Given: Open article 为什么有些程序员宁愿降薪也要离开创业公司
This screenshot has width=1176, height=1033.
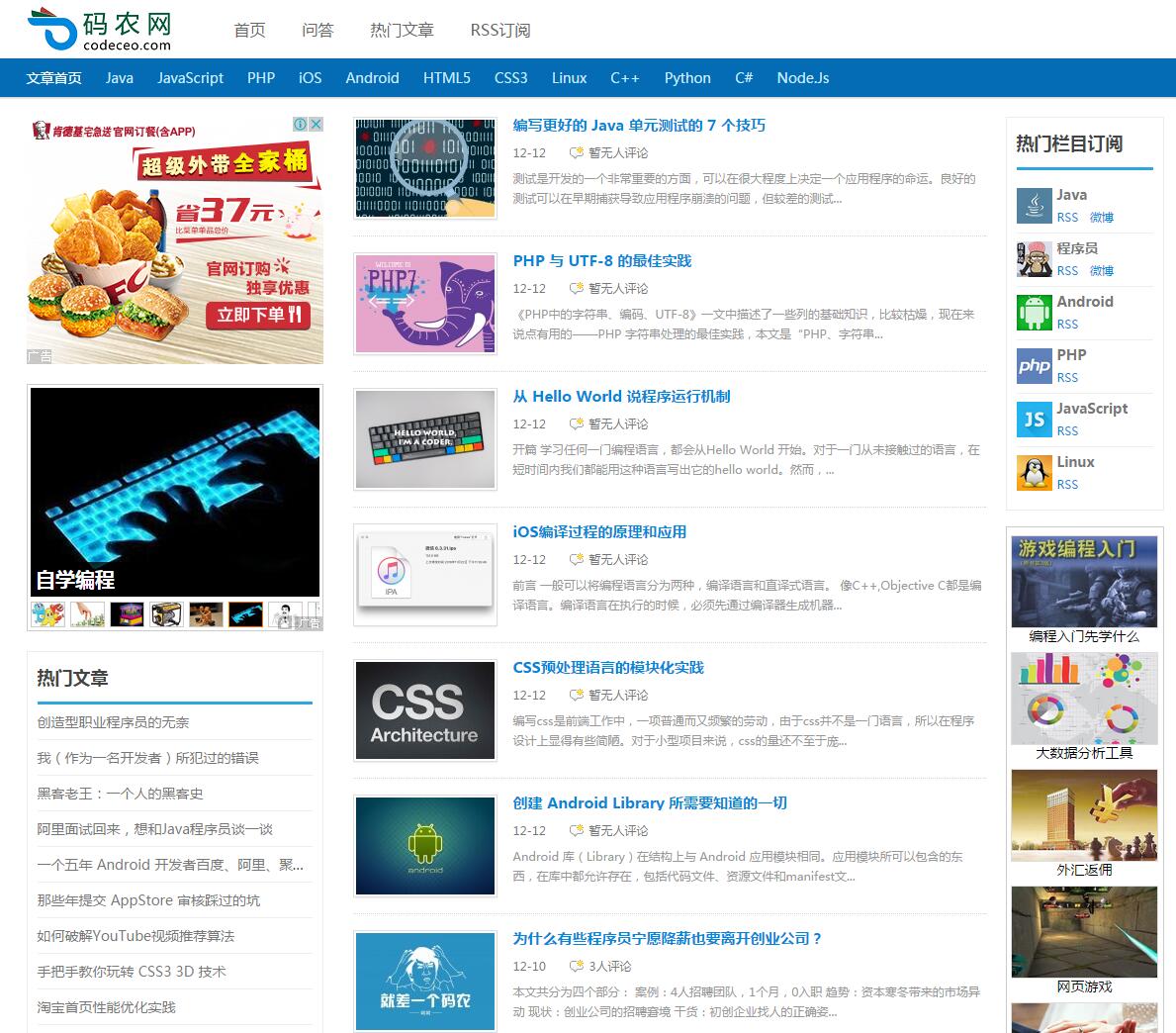Looking at the screenshot, I should pos(667,938).
